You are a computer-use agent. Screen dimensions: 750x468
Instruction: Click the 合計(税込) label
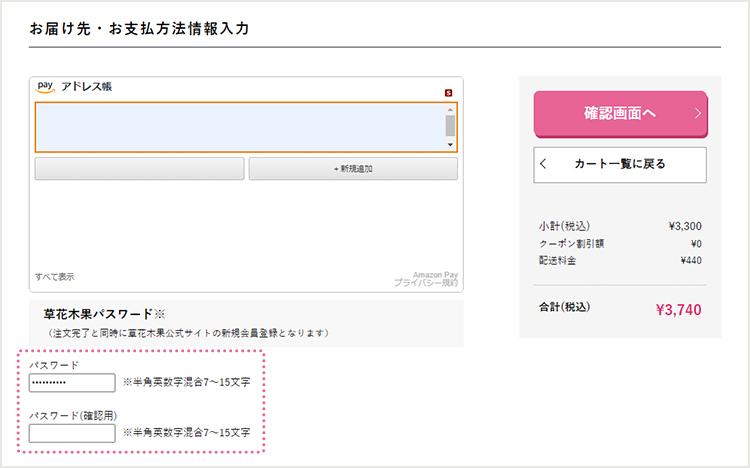pyautogui.click(x=564, y=307)
